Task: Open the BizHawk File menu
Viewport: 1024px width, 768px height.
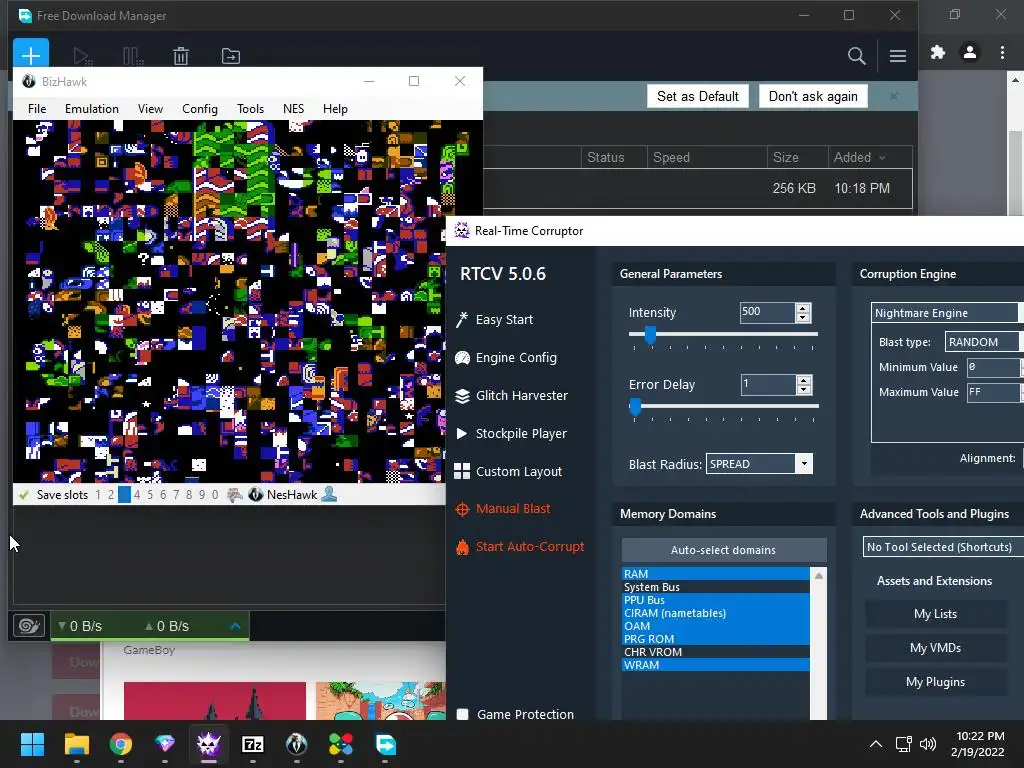Action: tap(37, 108)
